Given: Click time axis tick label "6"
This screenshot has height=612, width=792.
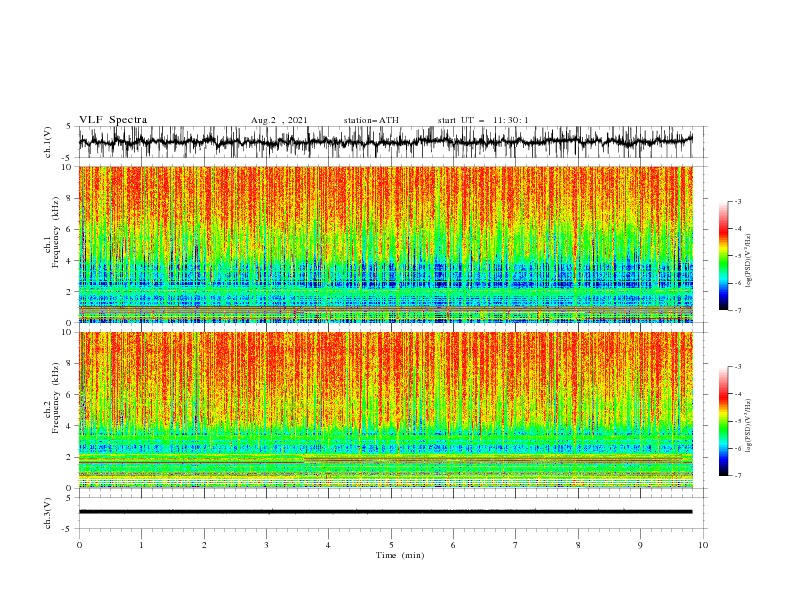Looking at the screenshot, I should tap(453, 545).
